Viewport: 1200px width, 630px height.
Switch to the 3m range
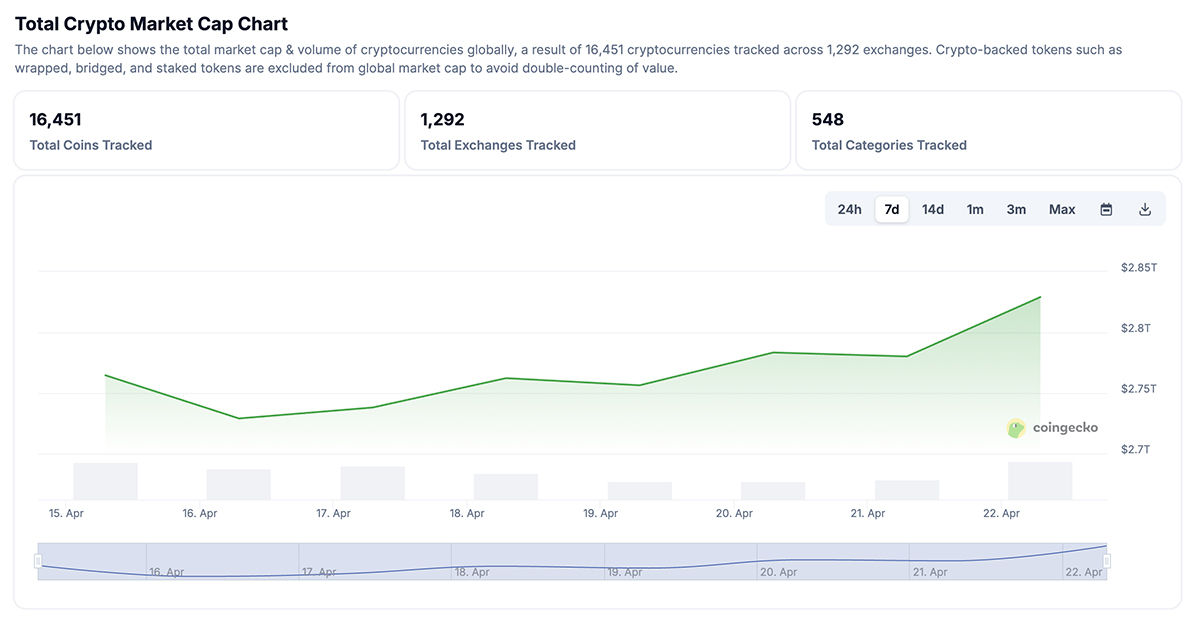[x=1016, y=209]
